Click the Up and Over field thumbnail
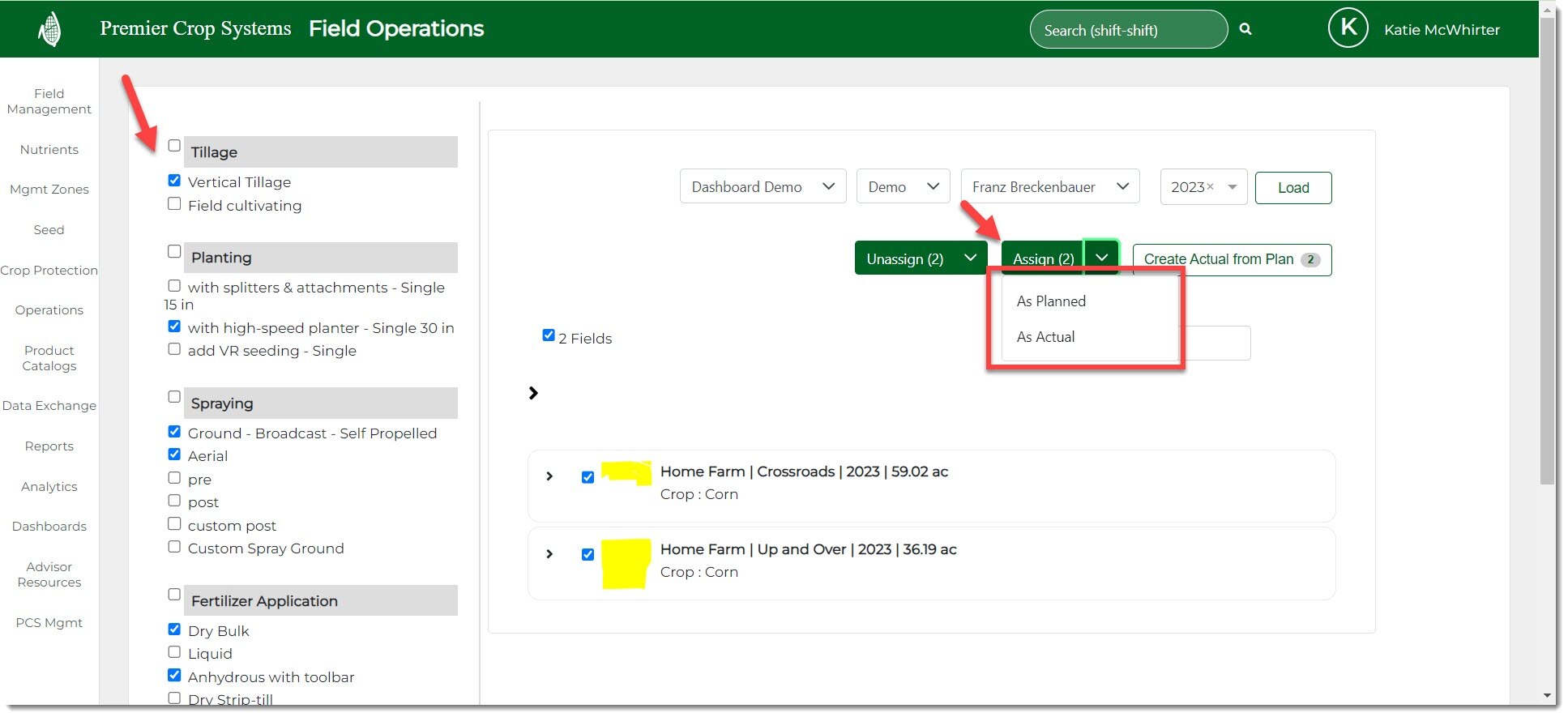 click(x=626, y=563)
